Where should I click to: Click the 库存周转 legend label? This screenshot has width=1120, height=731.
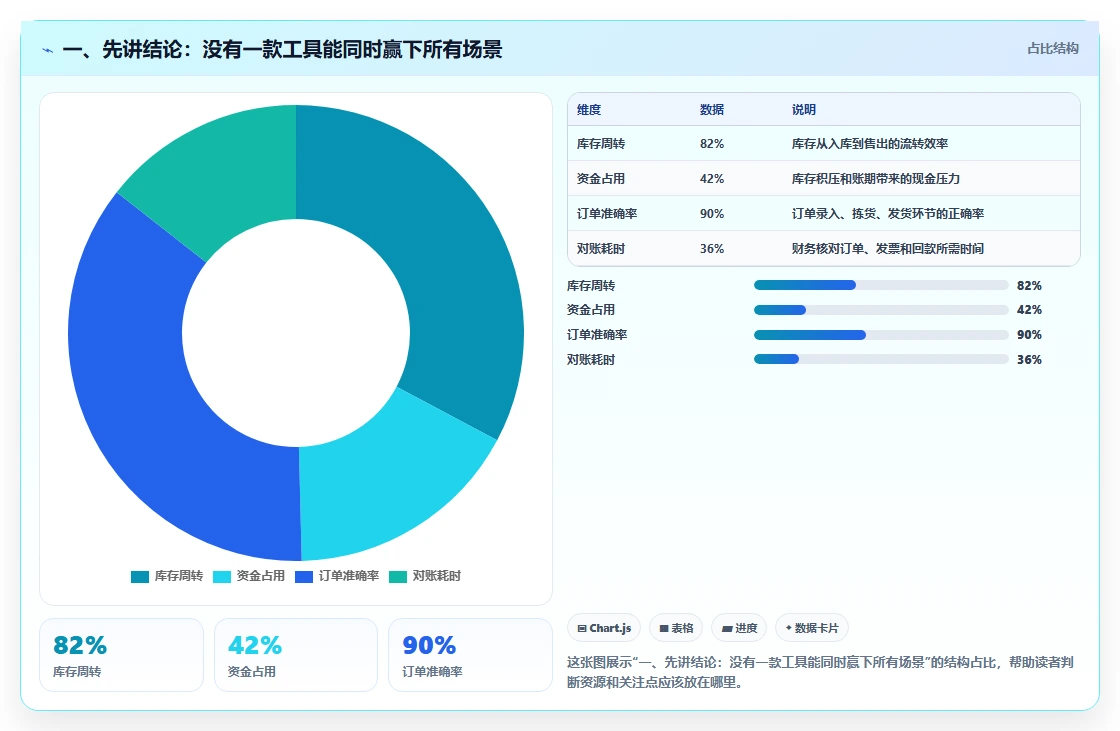[179, 576]
